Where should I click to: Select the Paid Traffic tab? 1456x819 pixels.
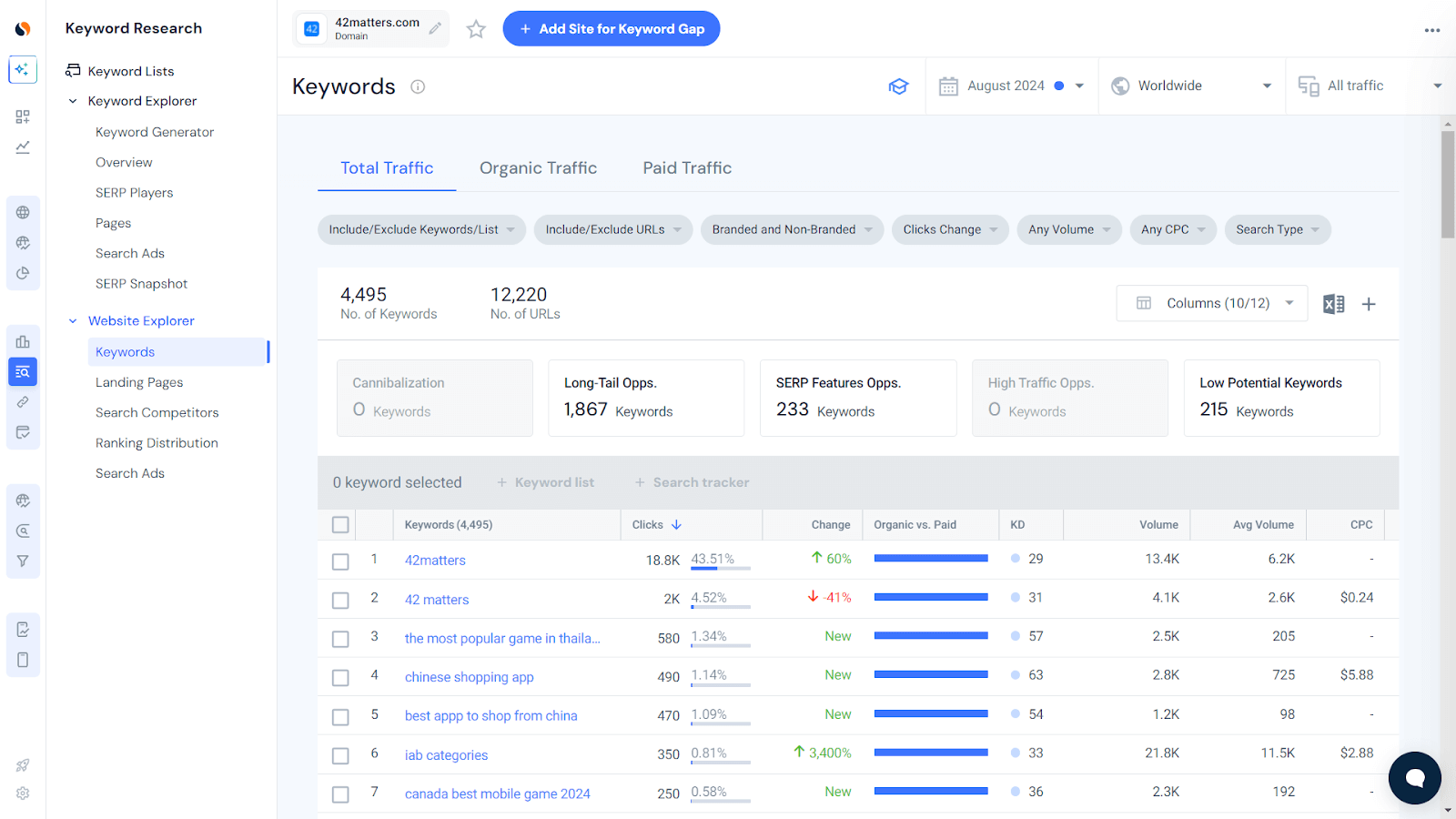(x=686, y=167)
